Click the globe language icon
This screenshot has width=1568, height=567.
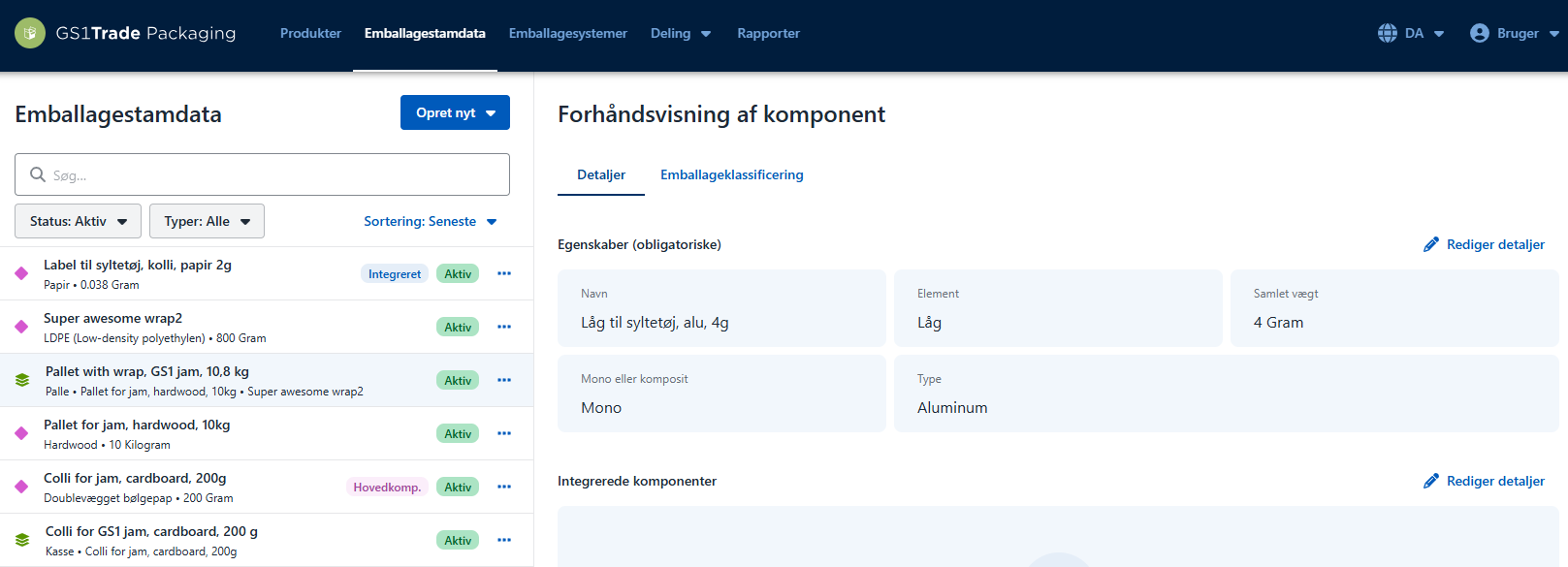click(1388, 33)
